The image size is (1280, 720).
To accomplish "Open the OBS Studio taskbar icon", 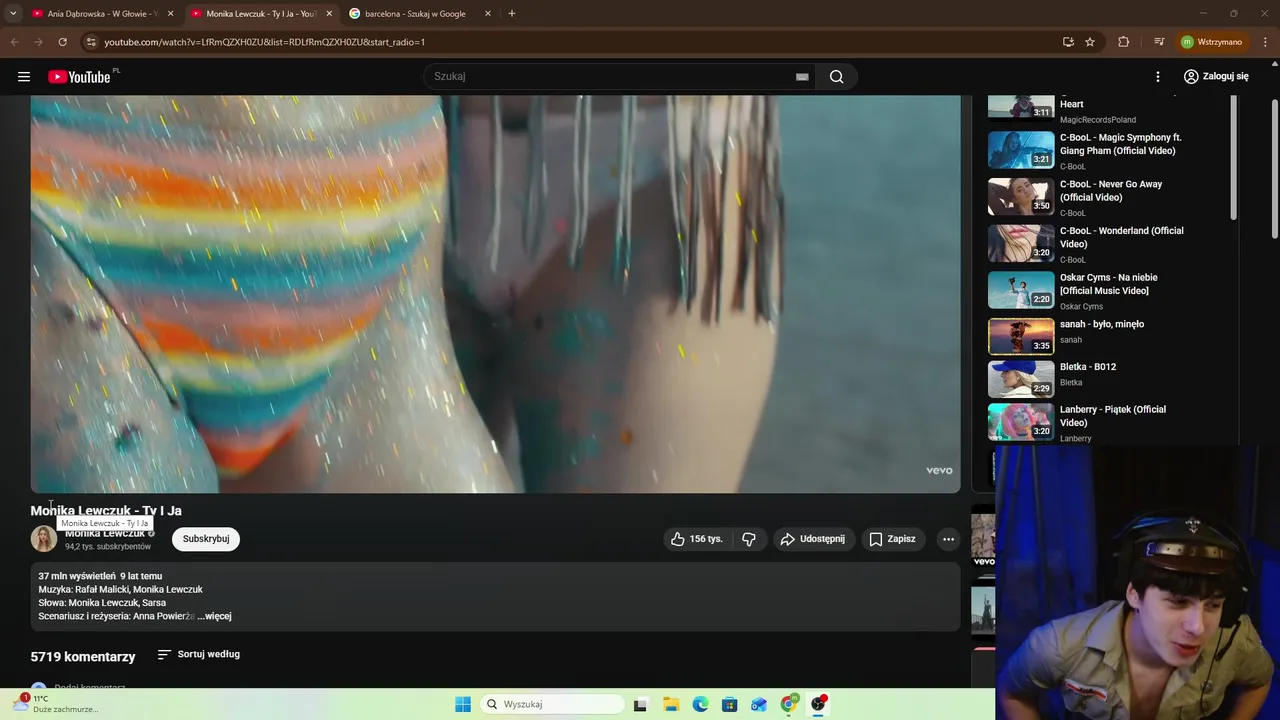I will 819,704.
